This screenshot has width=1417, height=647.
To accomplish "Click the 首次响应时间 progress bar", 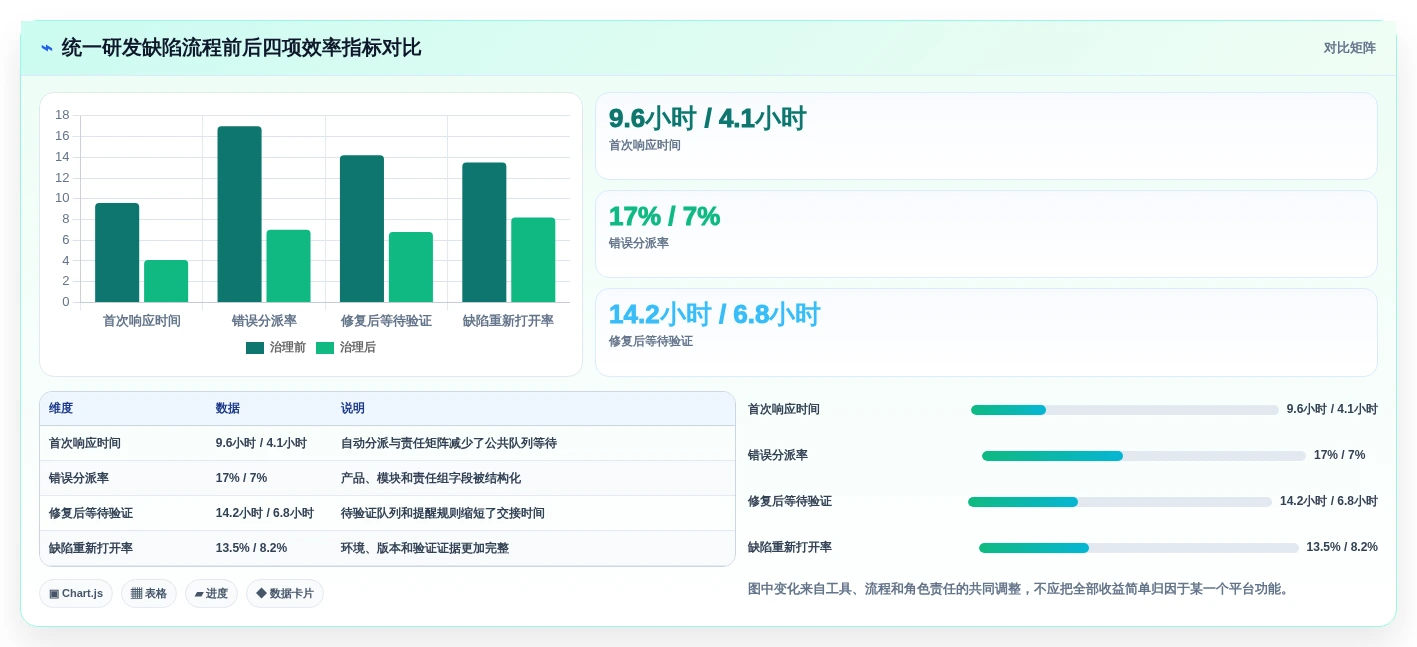I will [1125, 410].
